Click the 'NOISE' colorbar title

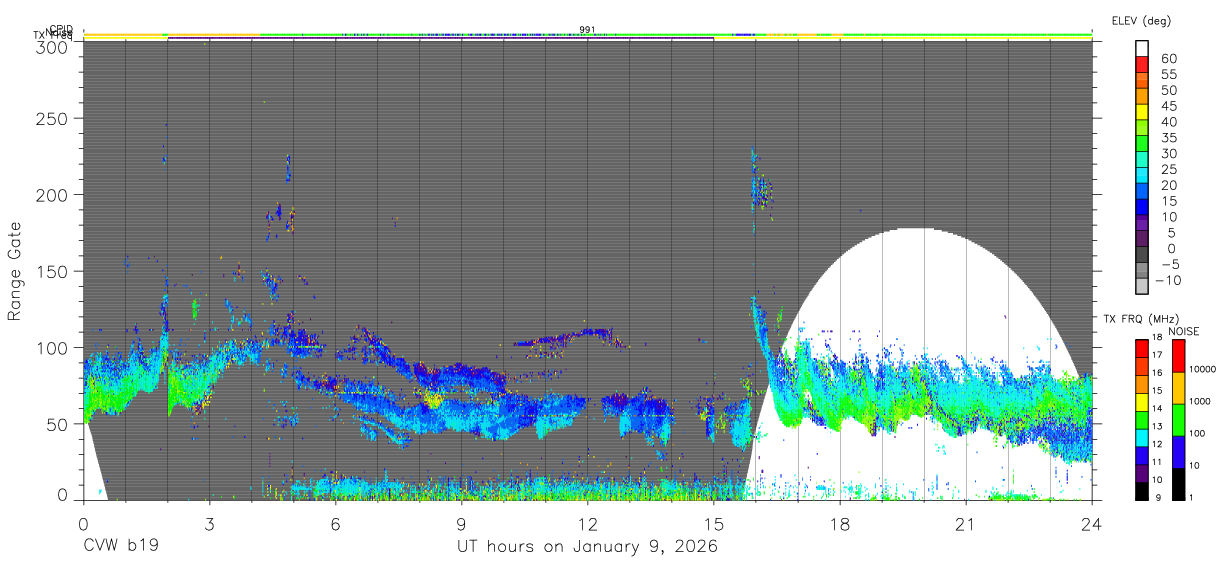pos(1184,331)
